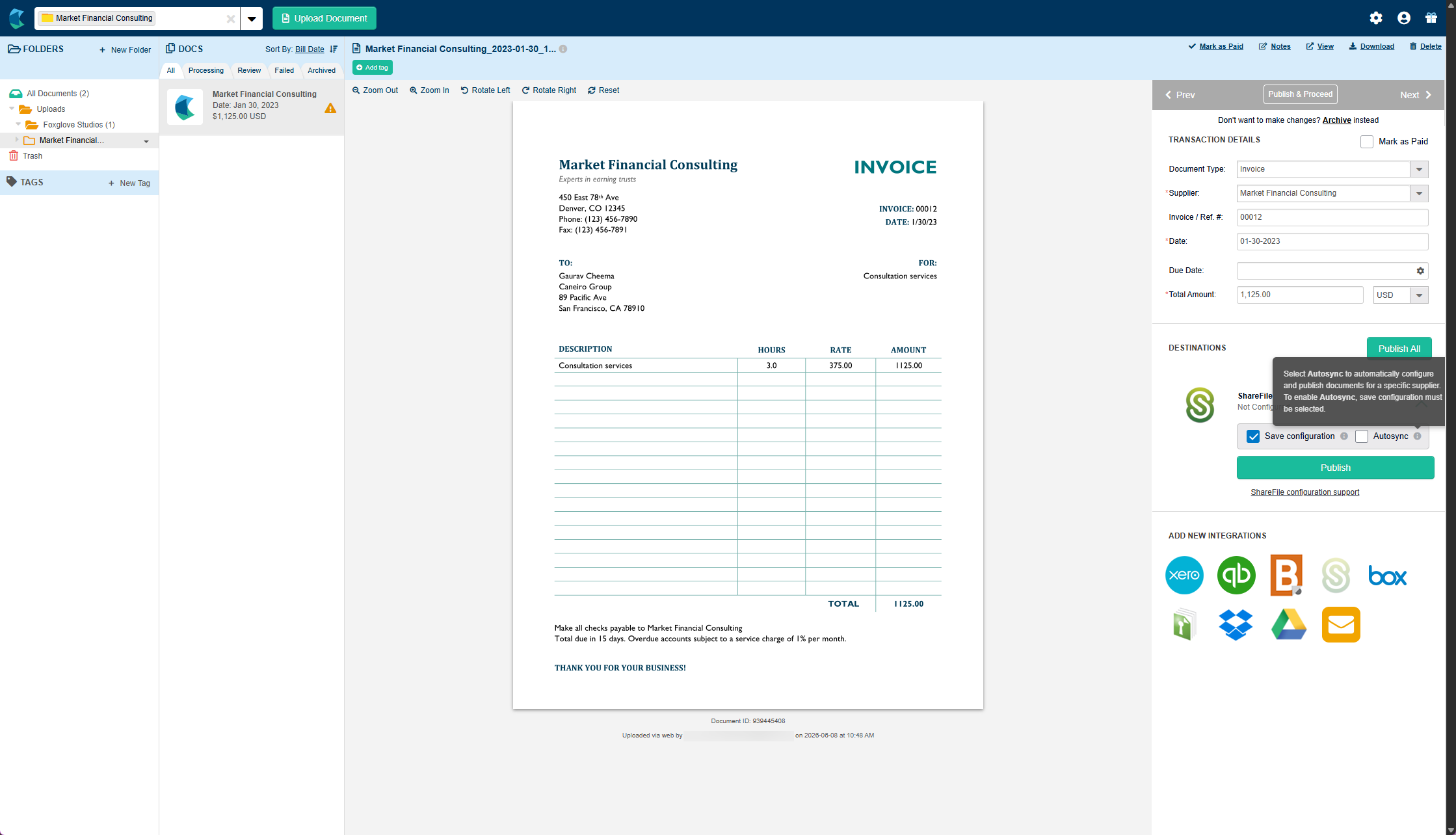Reset the invoice view

(x=603, y=90)
